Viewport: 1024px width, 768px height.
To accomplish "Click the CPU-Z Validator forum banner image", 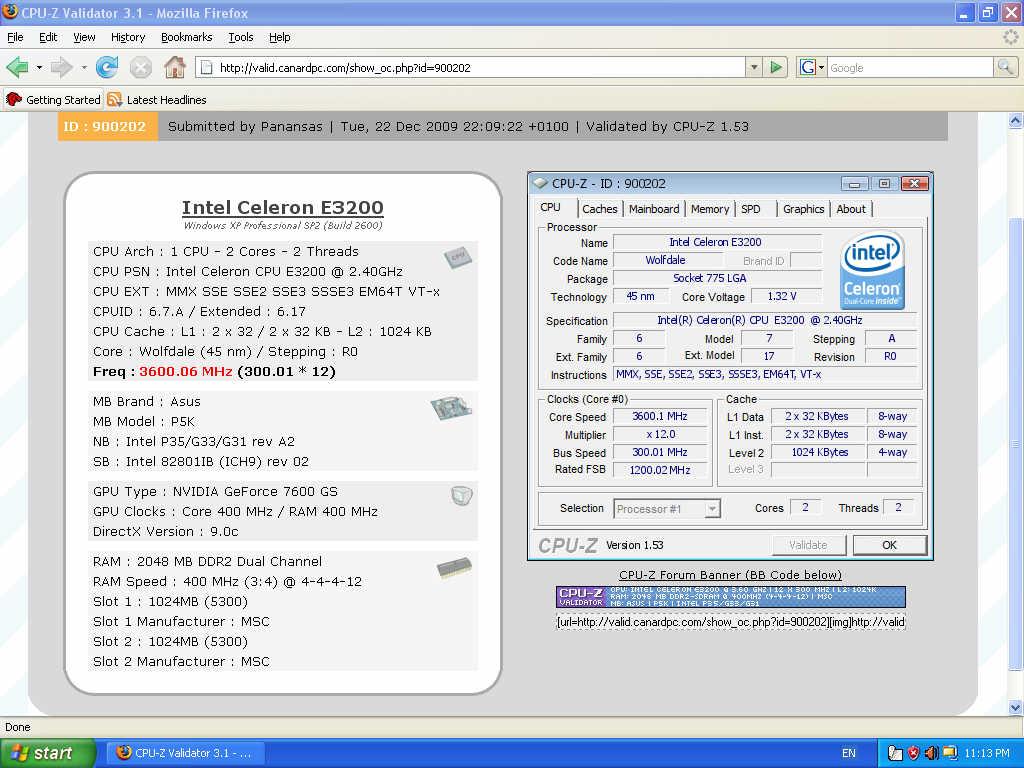I will tap(731, 597).
